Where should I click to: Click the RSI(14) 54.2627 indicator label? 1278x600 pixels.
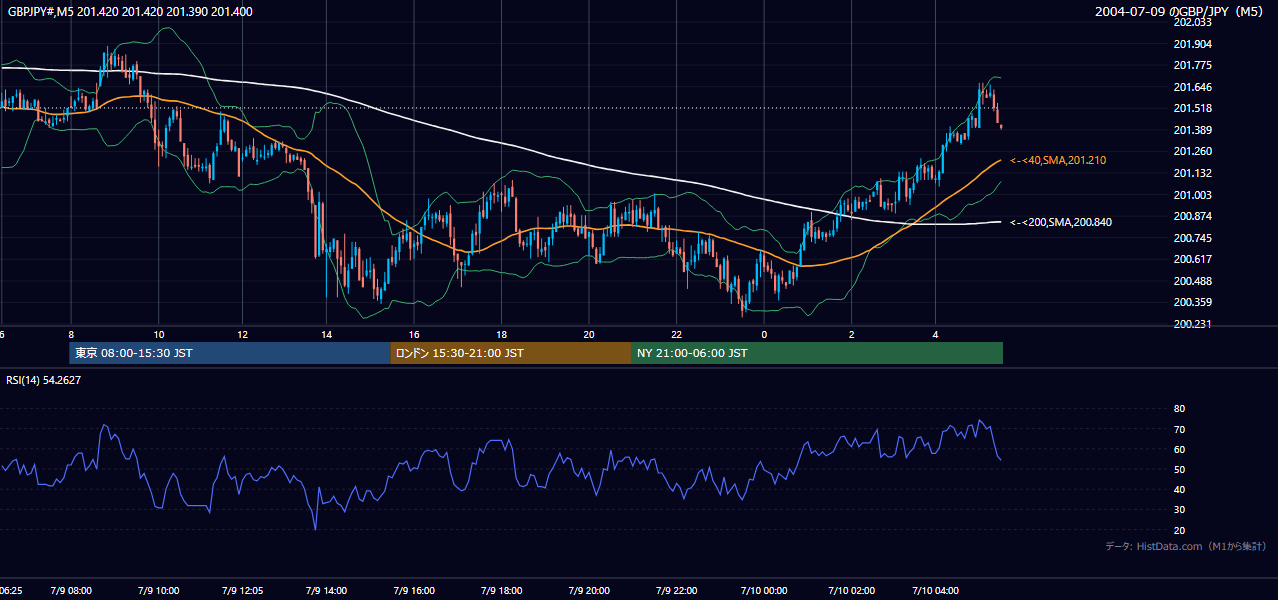44,380
